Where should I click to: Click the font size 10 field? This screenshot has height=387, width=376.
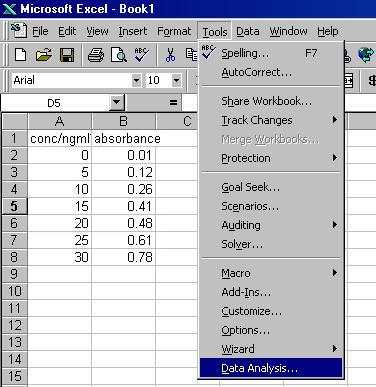pos(159,80)
